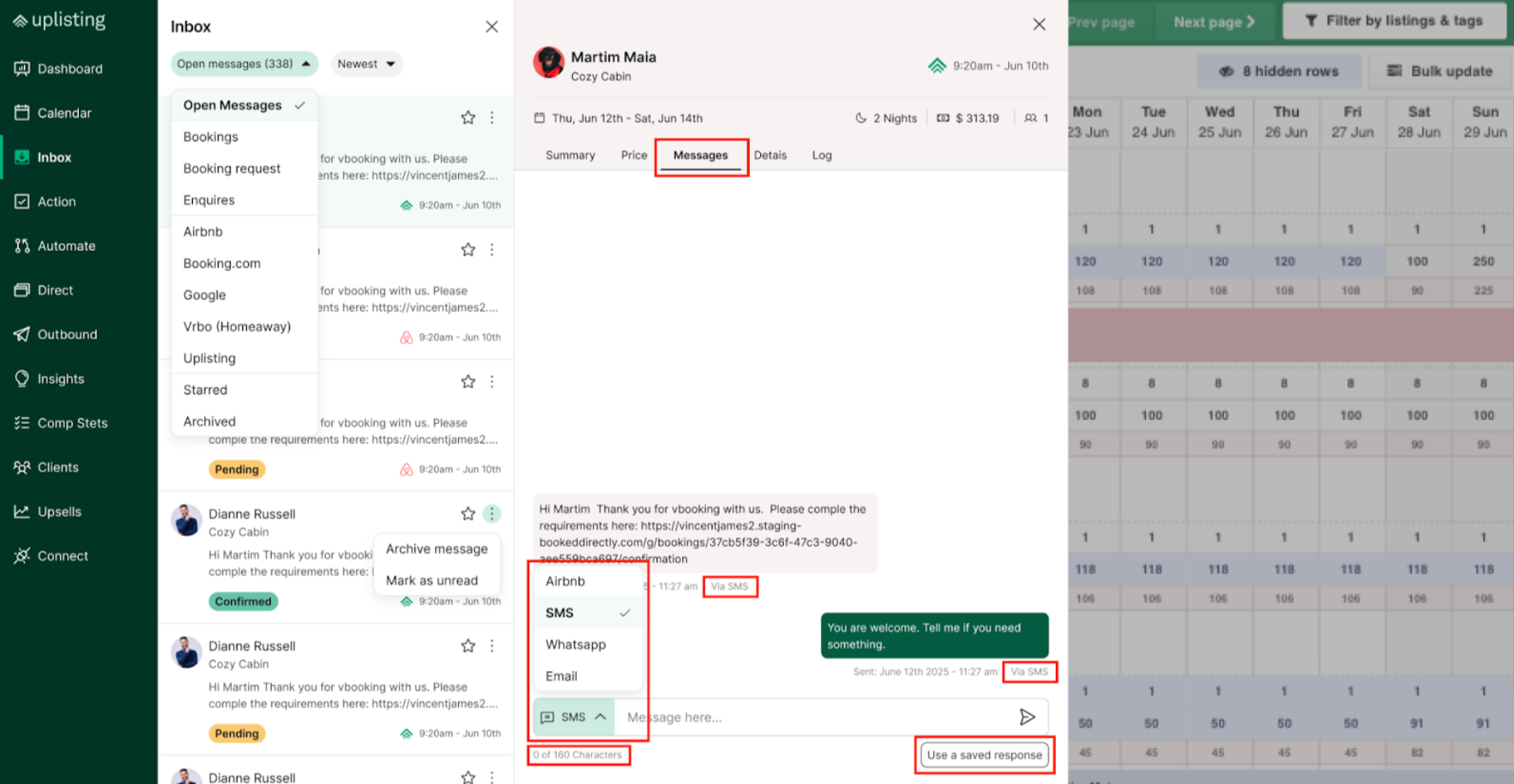The width and height of the screenshot is (1514, 784).
Task: Click the uplisting logo
Action: click(x=59, y=20)
